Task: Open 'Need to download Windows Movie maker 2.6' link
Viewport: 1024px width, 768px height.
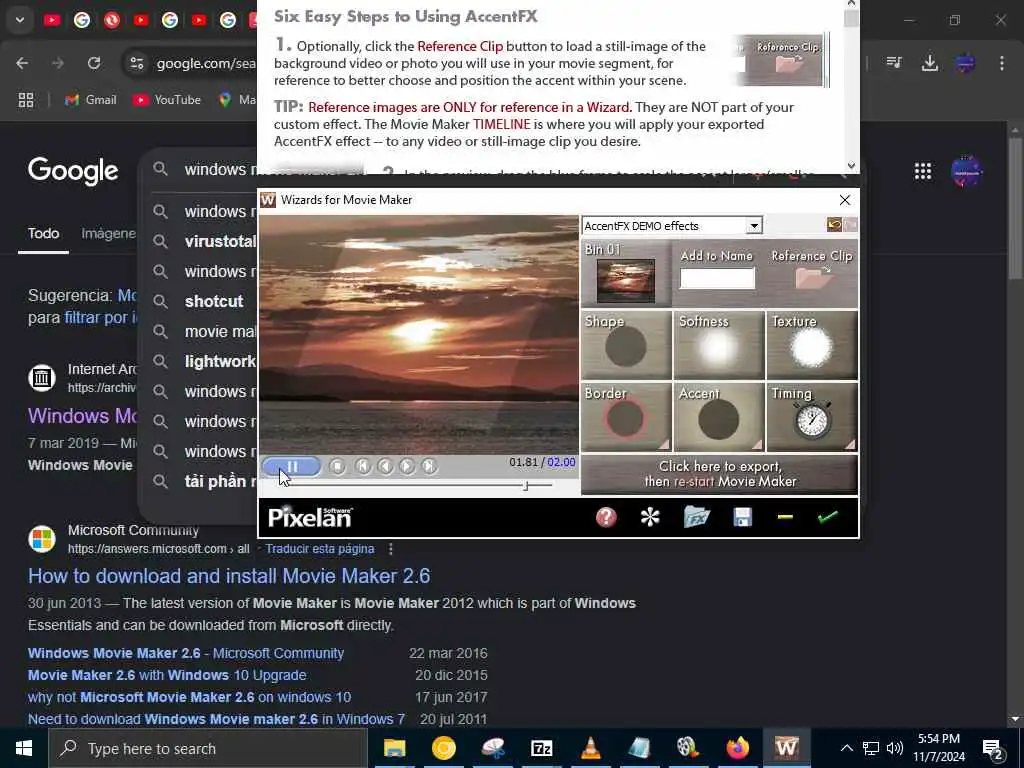Action: coord(216,720)
